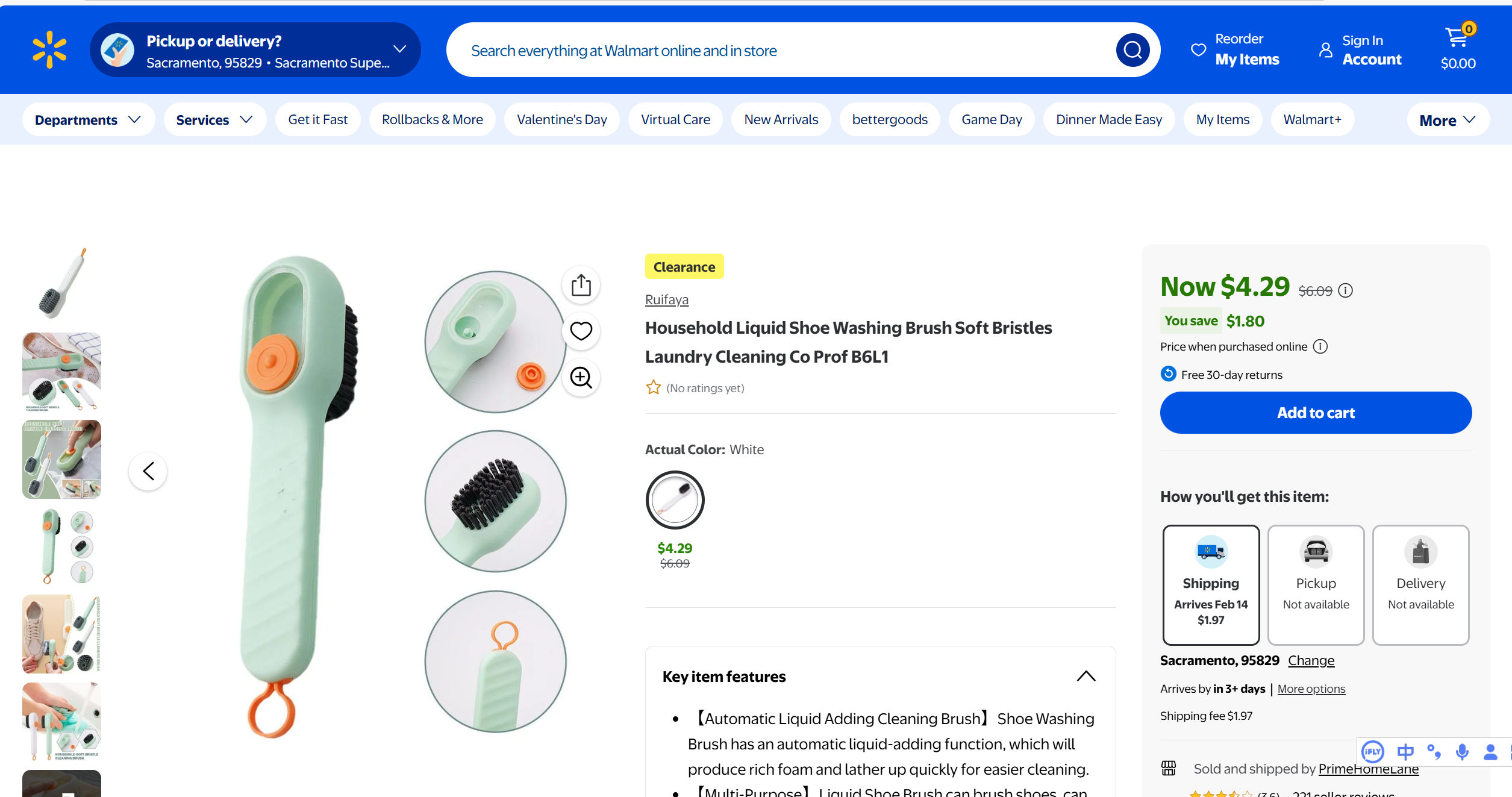The width and height of the screenshot is (1512, 797).
Task: Select the Pickup fulfillment option
Action: (1316, 584)
